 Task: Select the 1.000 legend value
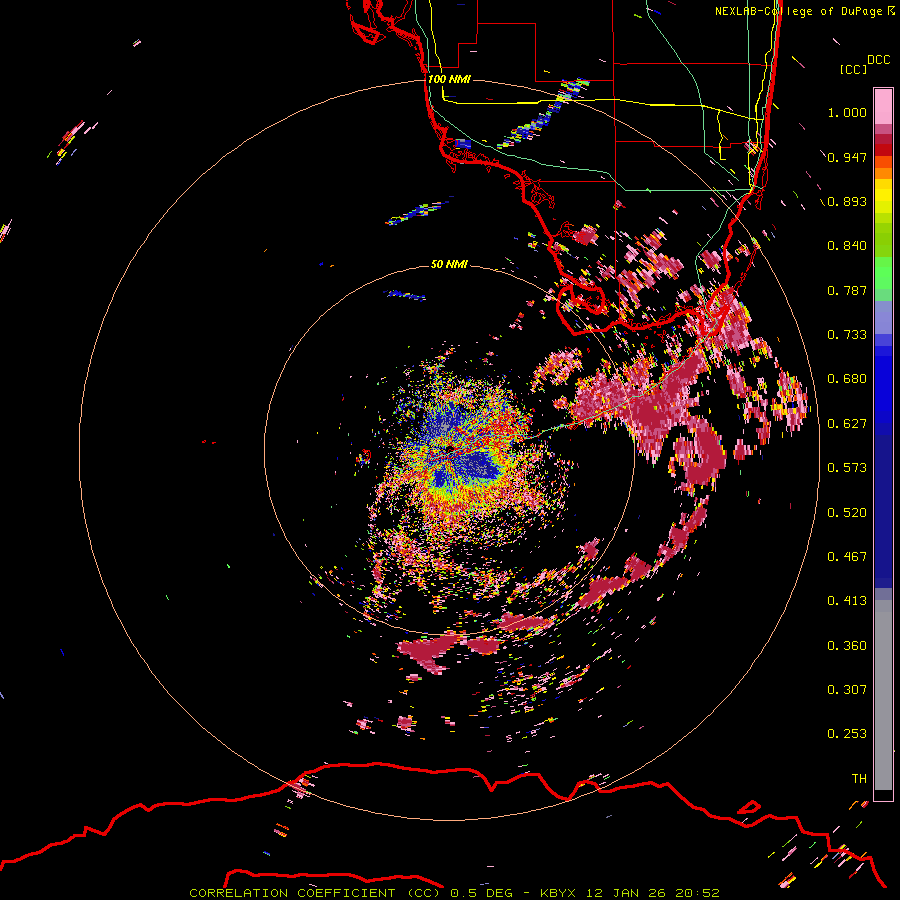pos(847,112)
